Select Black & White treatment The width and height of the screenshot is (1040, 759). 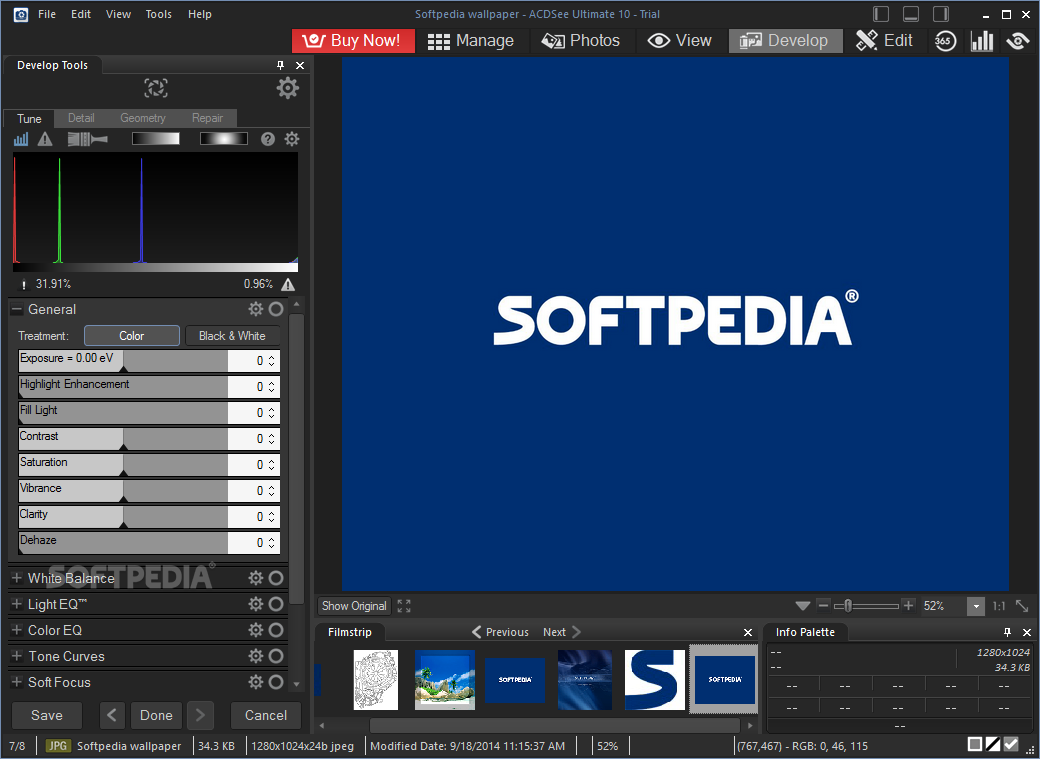point(232,336)
